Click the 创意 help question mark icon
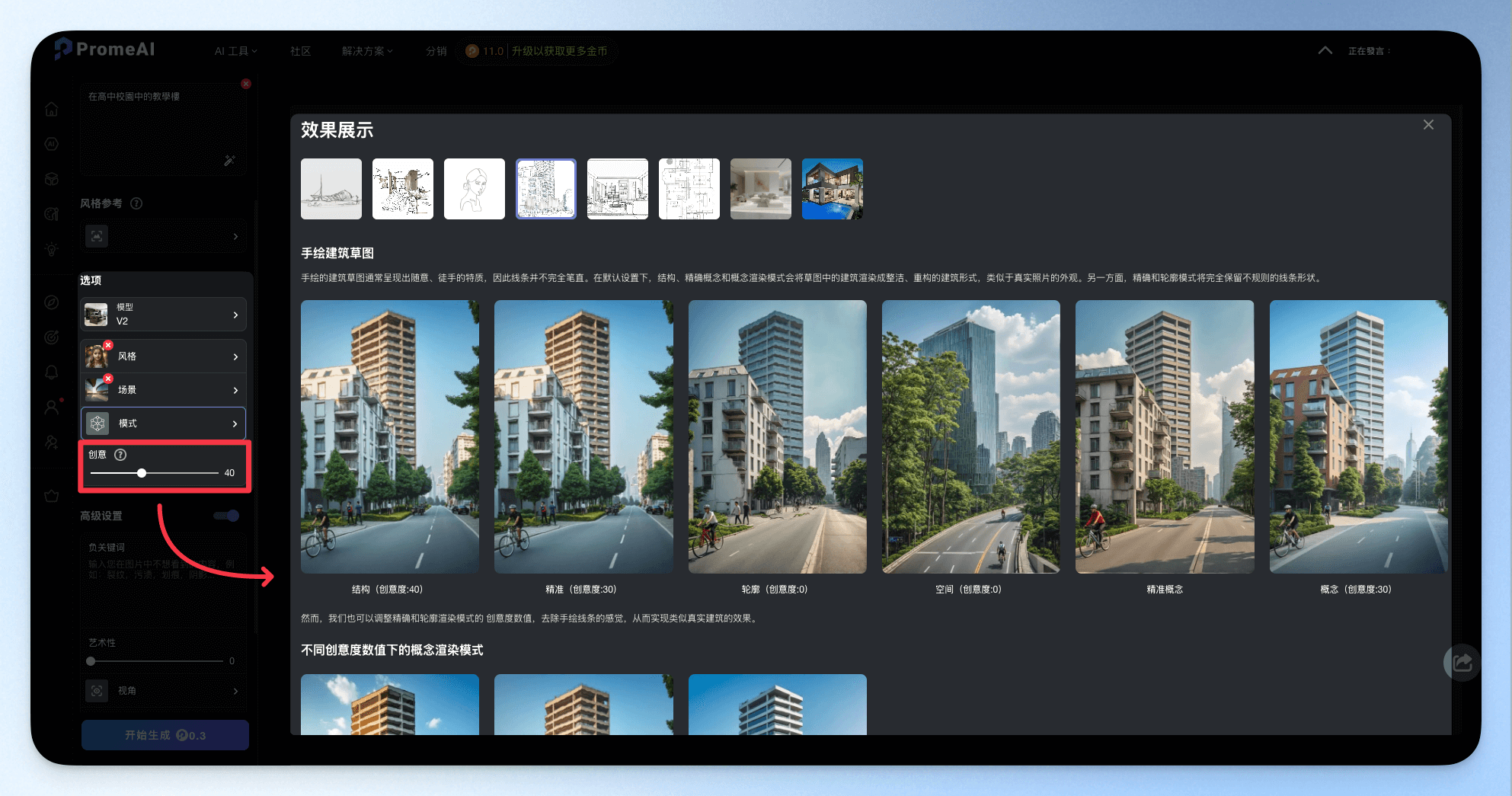 [x=120, y=455]
